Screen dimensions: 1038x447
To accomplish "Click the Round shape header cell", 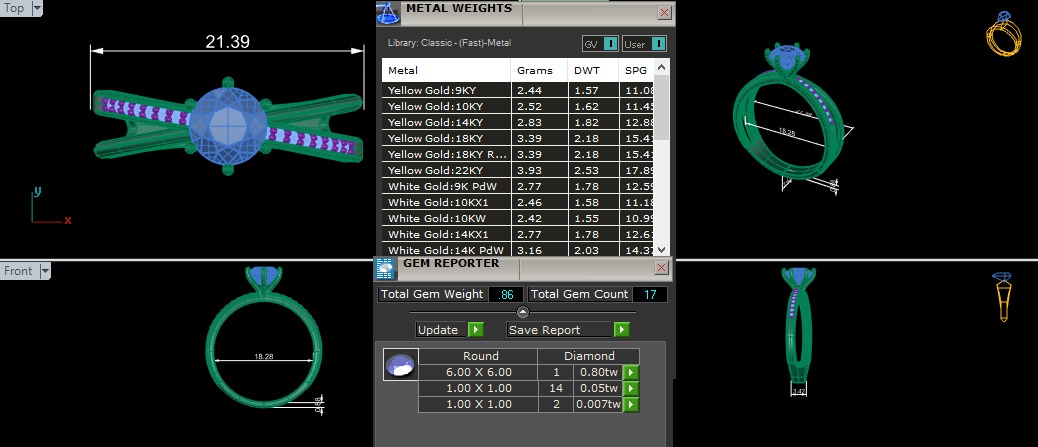I will pyautogui.click(x=479, y=356).
